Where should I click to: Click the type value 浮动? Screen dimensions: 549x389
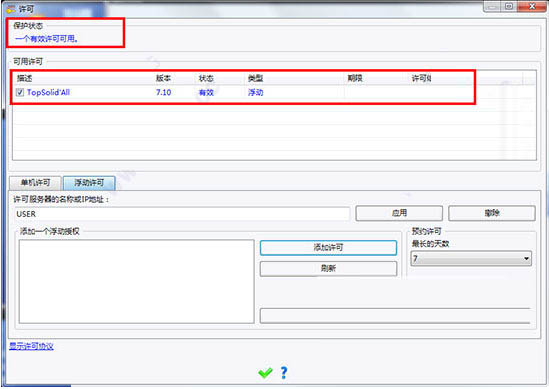pyautogui.click(x=256, y=92)
